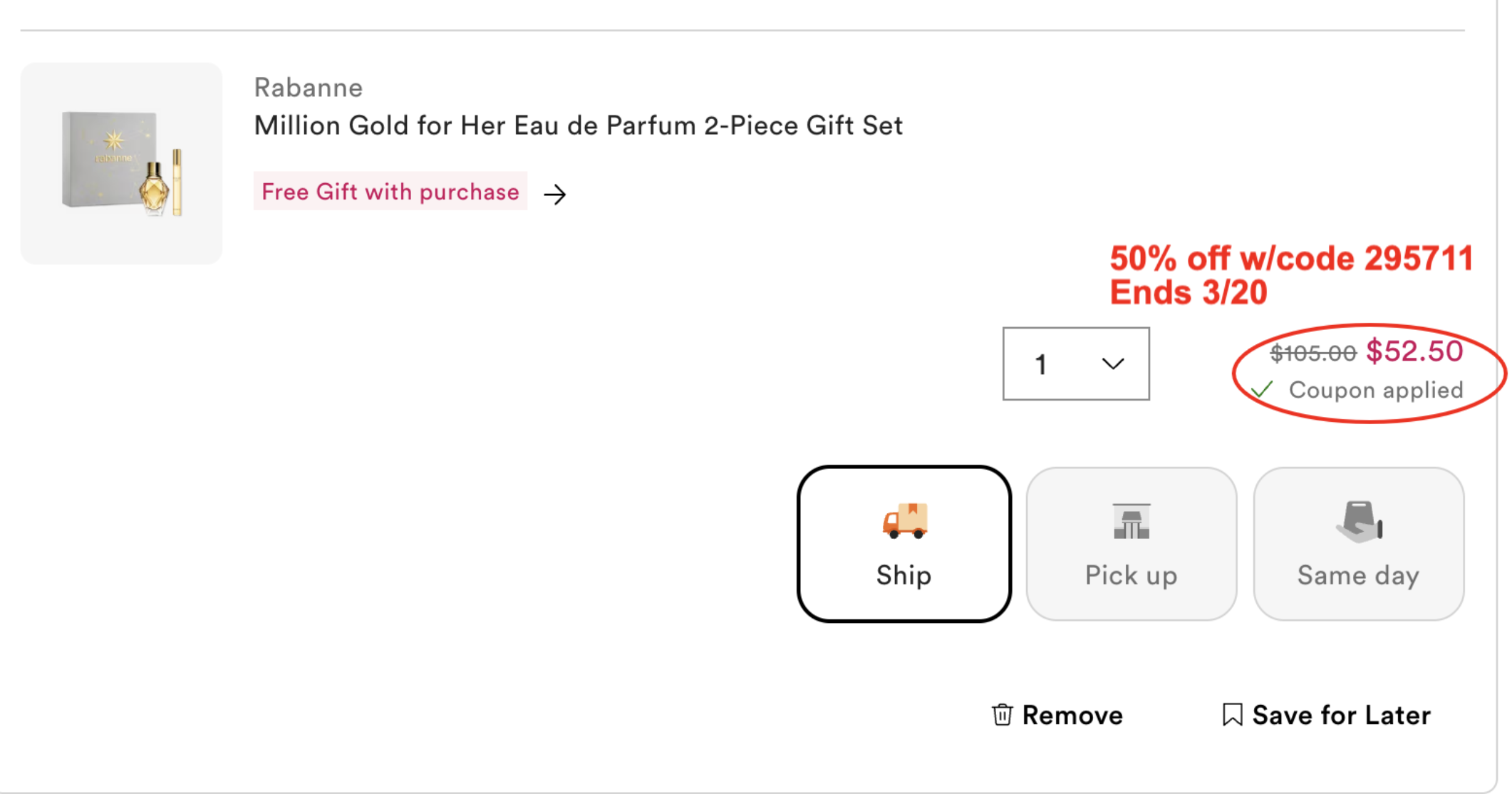This screenshot has width=1512, height=794.
Task: Open the quantity dropdown showing 1
Action: [x=1075, y=364]
